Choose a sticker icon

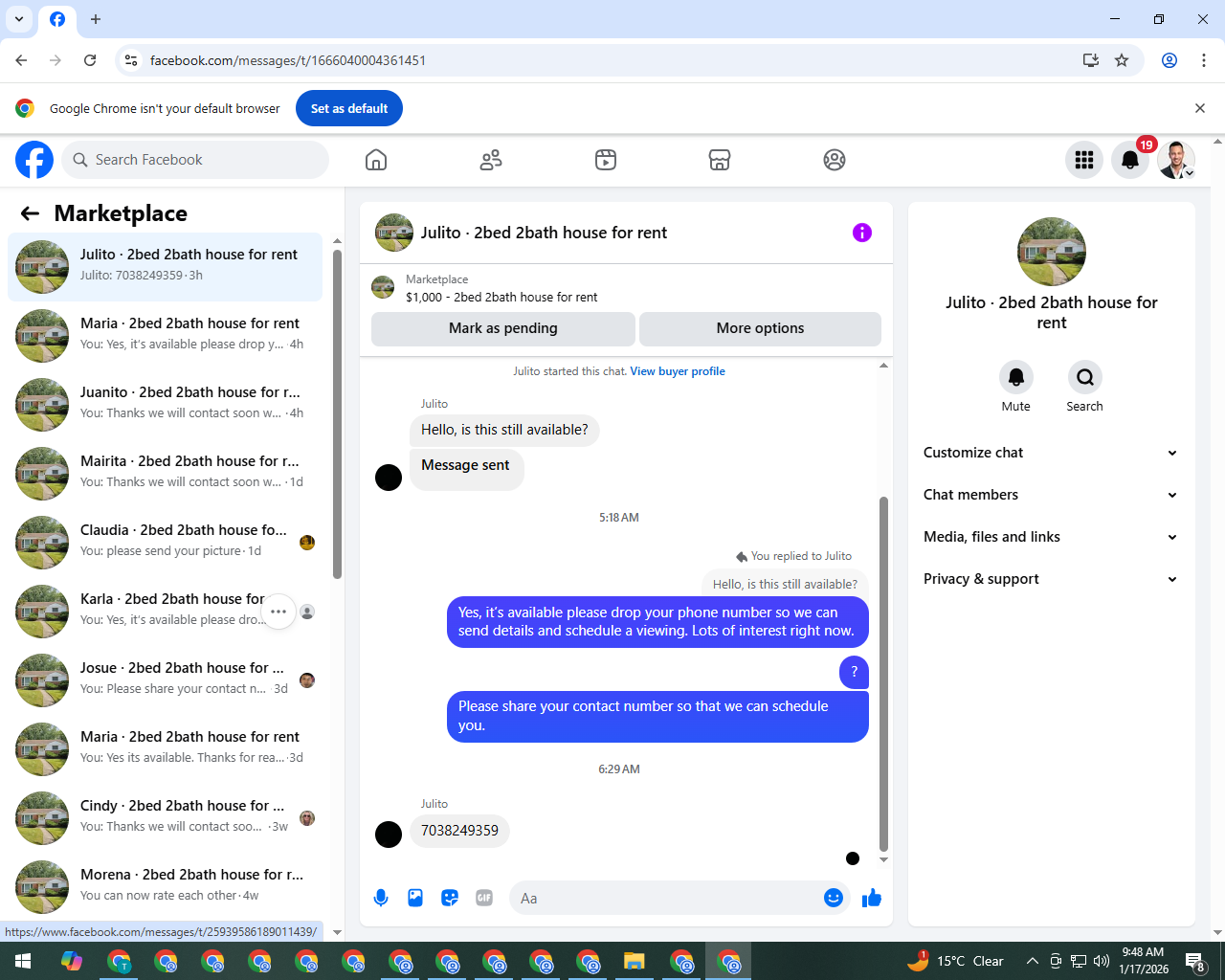(450, 898)
